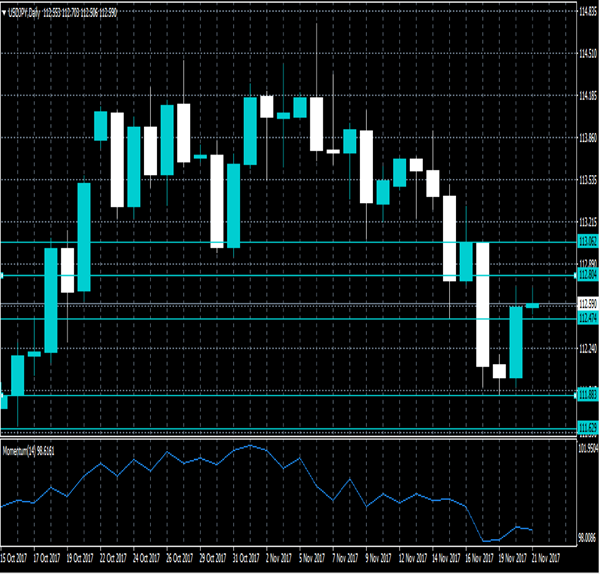Click the 112.240 price axis label
600x574 pixels.
pyautogui.click(x=588, y=348)
